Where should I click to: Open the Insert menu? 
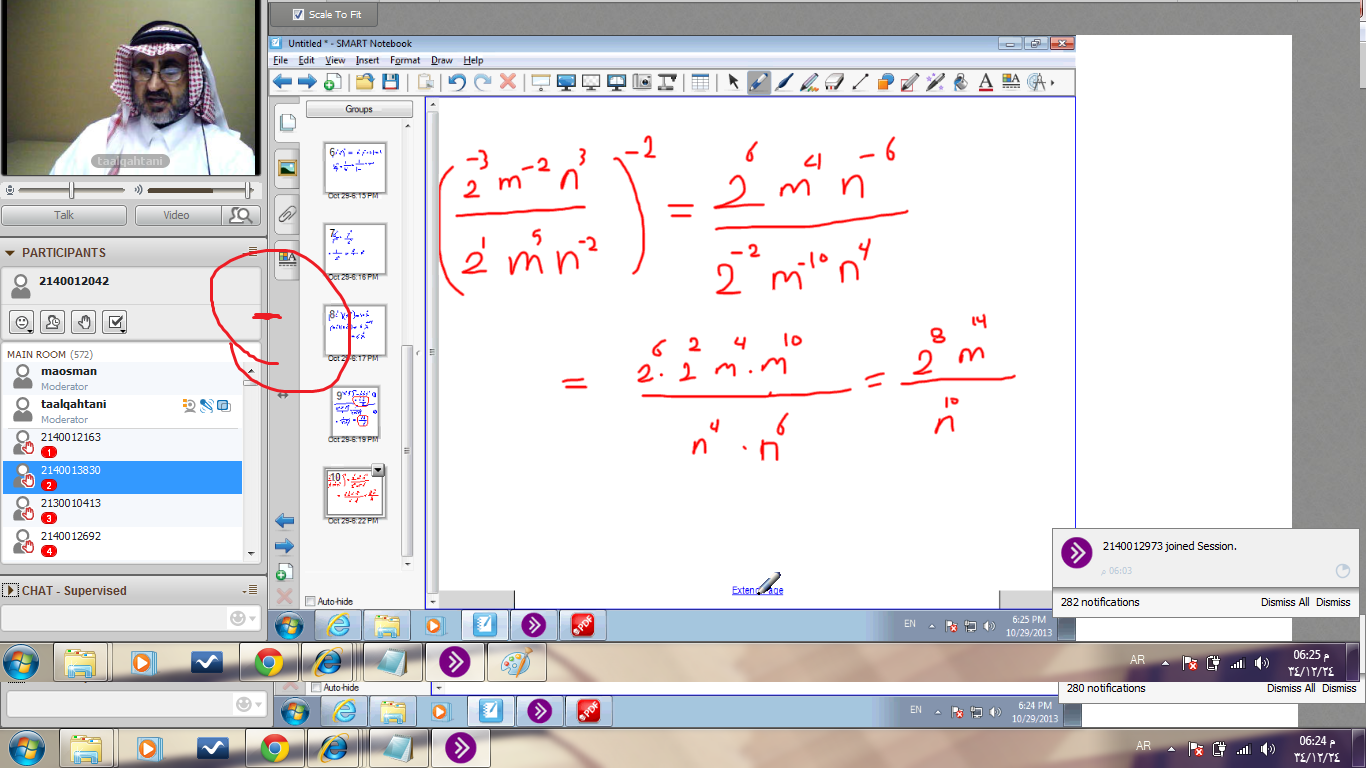pos(367,60)
